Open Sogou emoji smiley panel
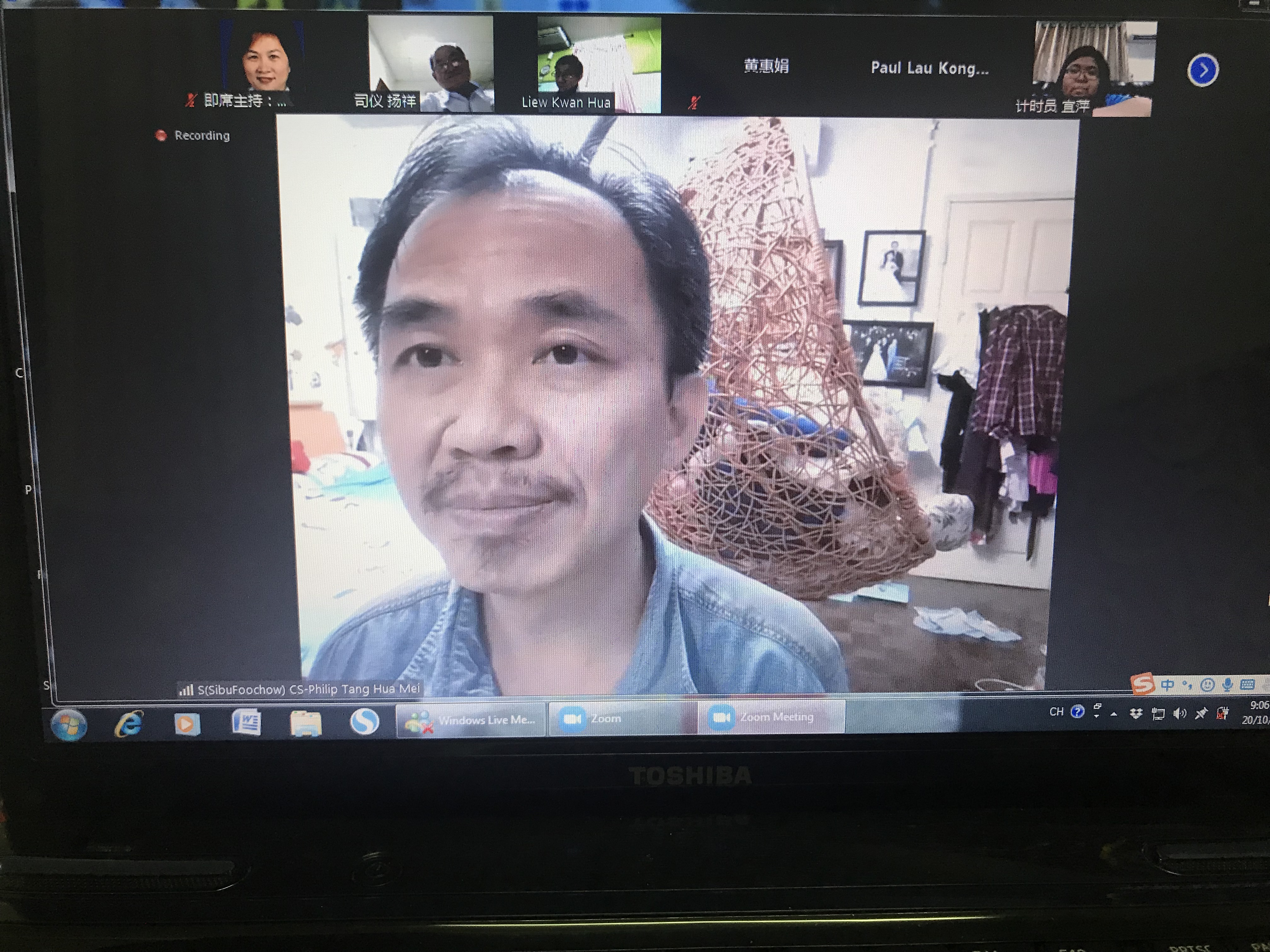1270x952 pixels. [1207, 685]
